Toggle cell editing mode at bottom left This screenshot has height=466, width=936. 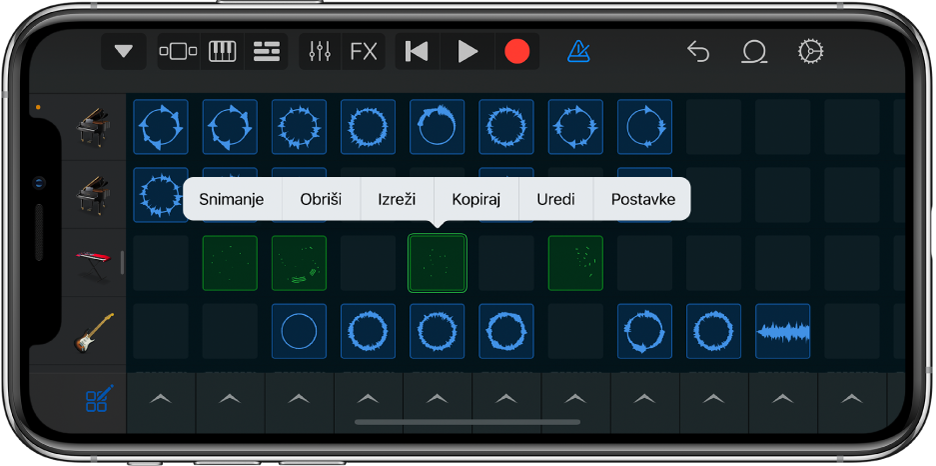[98, 400]
